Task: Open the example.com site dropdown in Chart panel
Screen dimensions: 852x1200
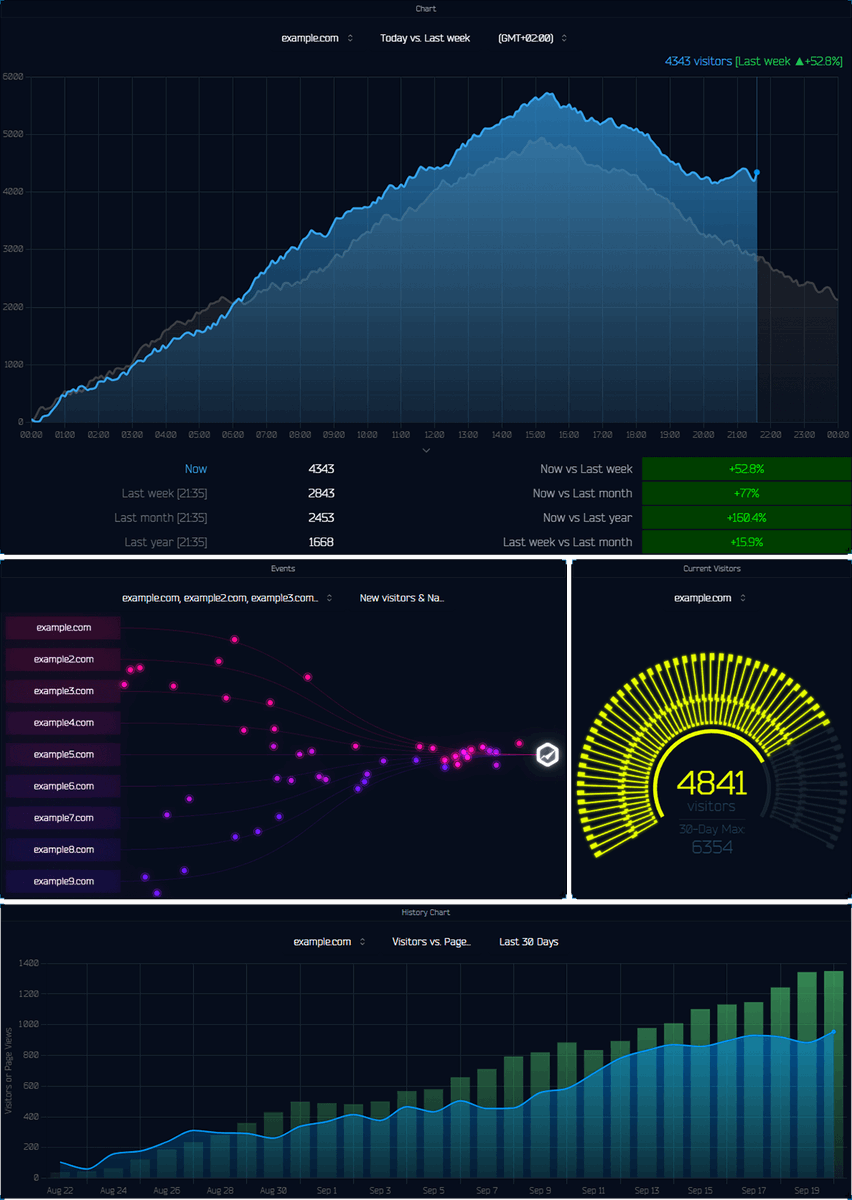Action: 317,38
